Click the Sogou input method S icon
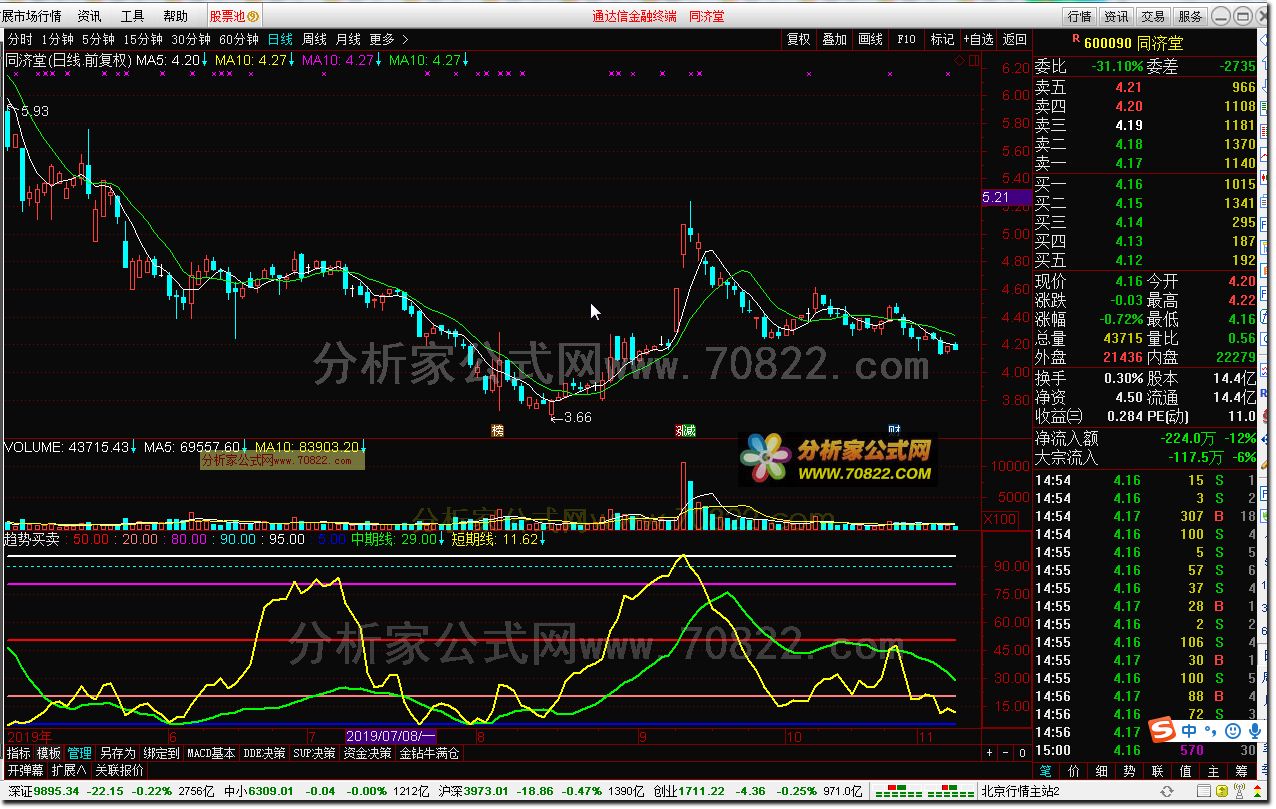Image resolution: width=1276 pixels, height=809 pixels. pos(1161,731)
